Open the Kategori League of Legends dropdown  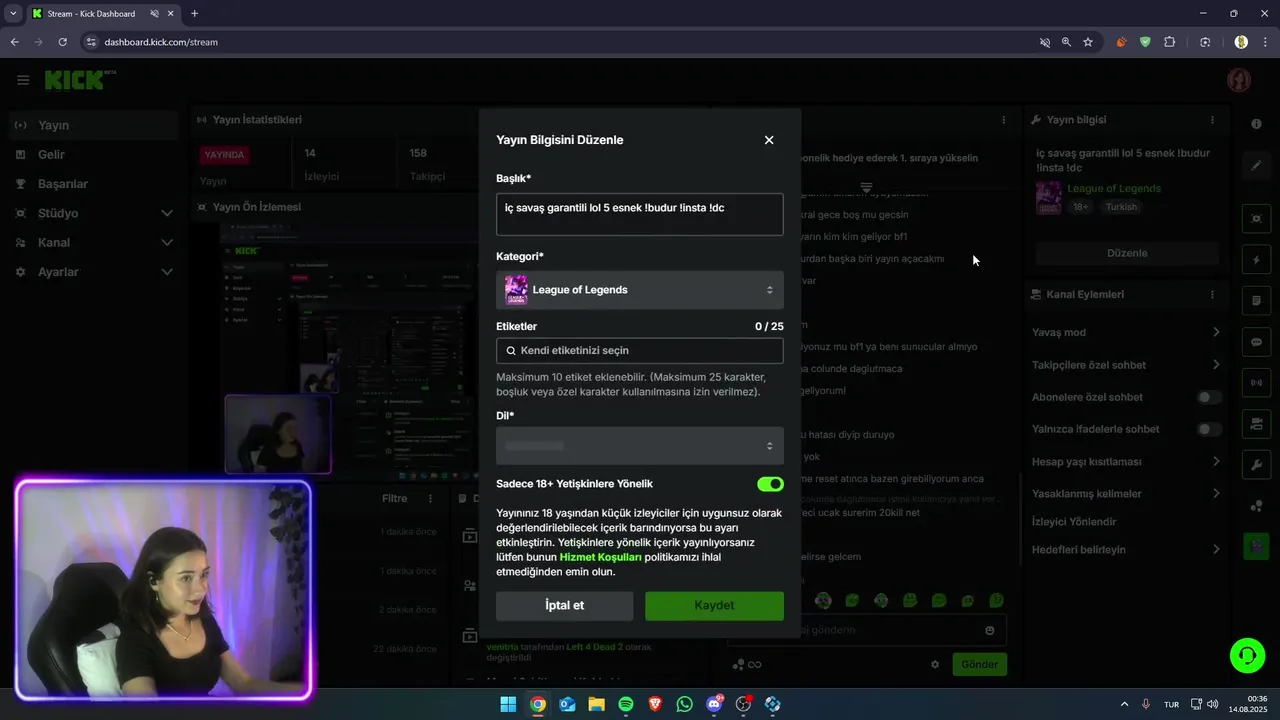click(x=640, y=290)
